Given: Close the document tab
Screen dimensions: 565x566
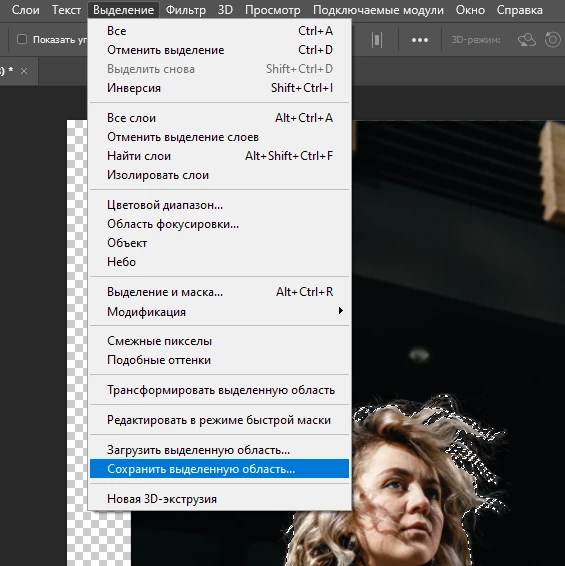Looking at the screenshot, I should (24, 71).
